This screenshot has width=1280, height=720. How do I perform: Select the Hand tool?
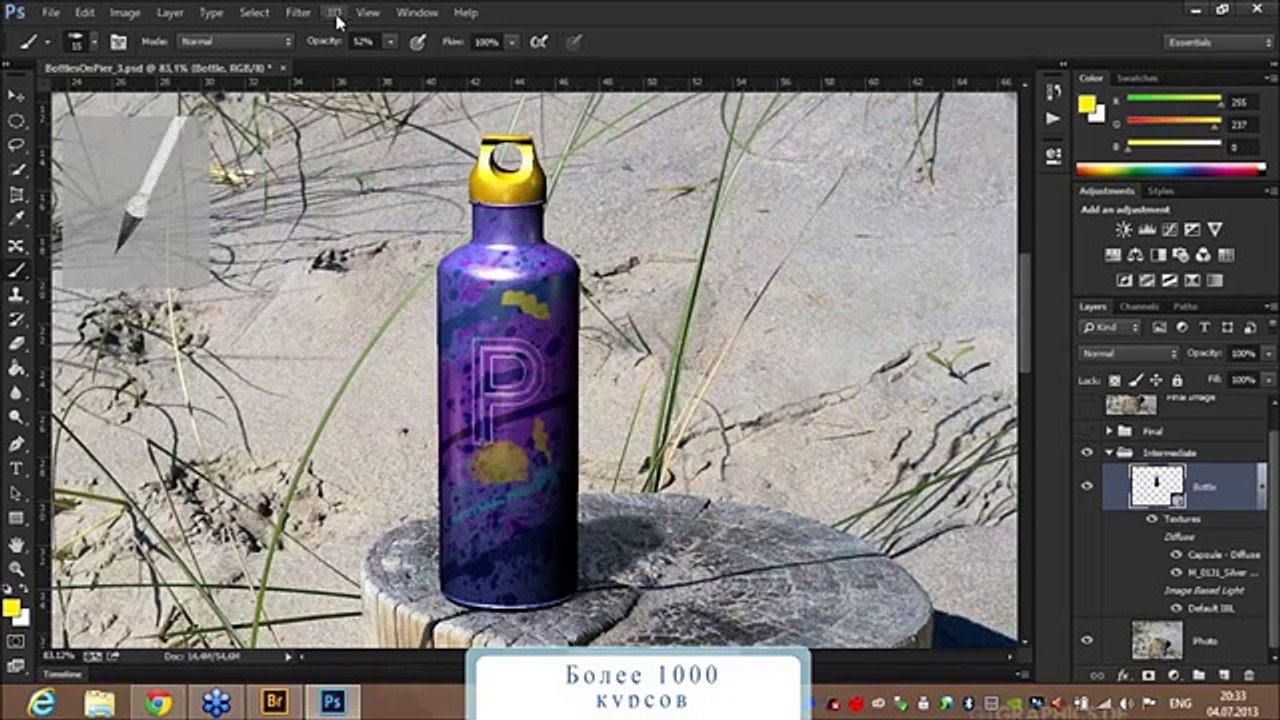point(16,545)
